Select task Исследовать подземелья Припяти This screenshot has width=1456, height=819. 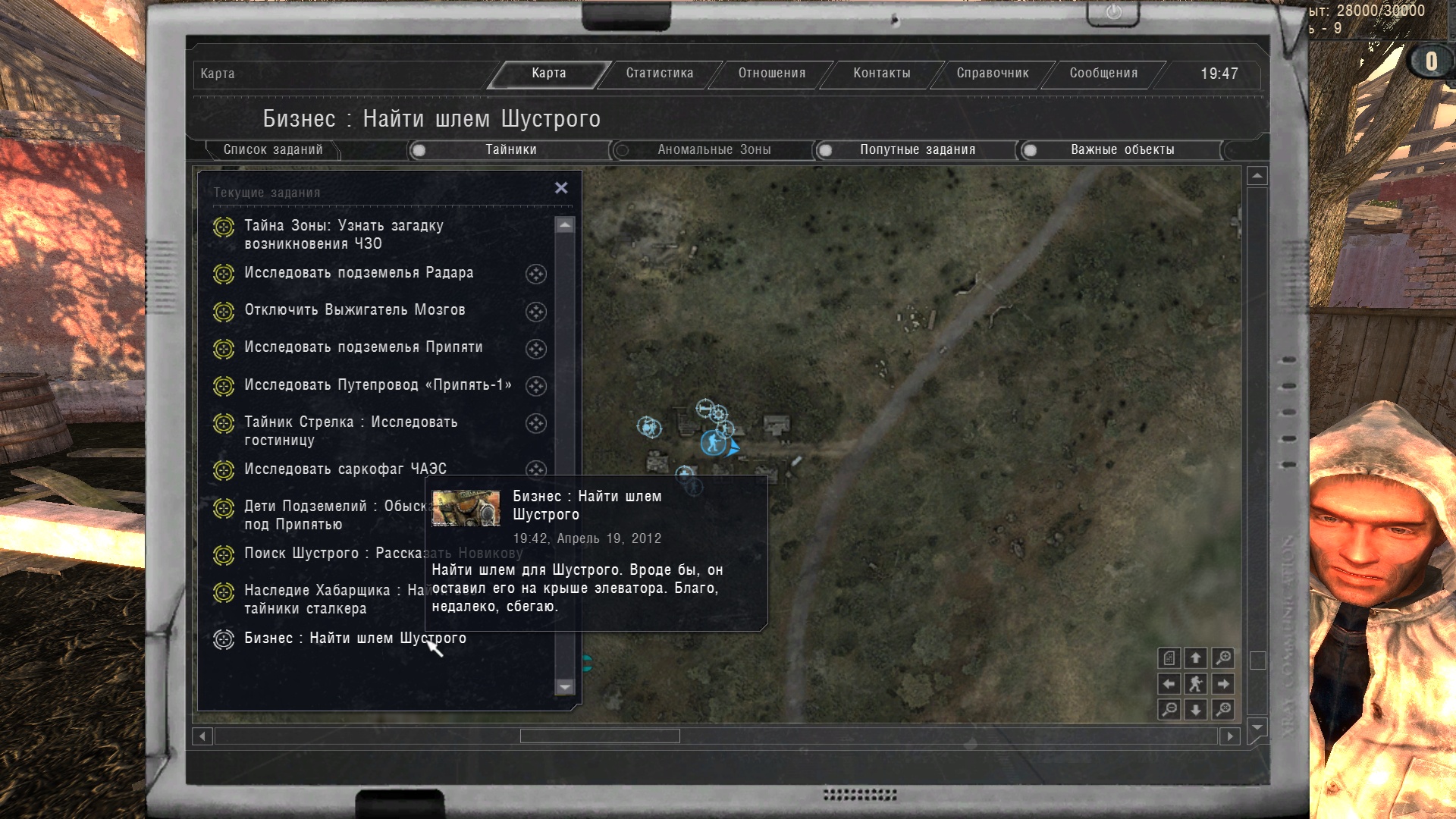(363, 347)
